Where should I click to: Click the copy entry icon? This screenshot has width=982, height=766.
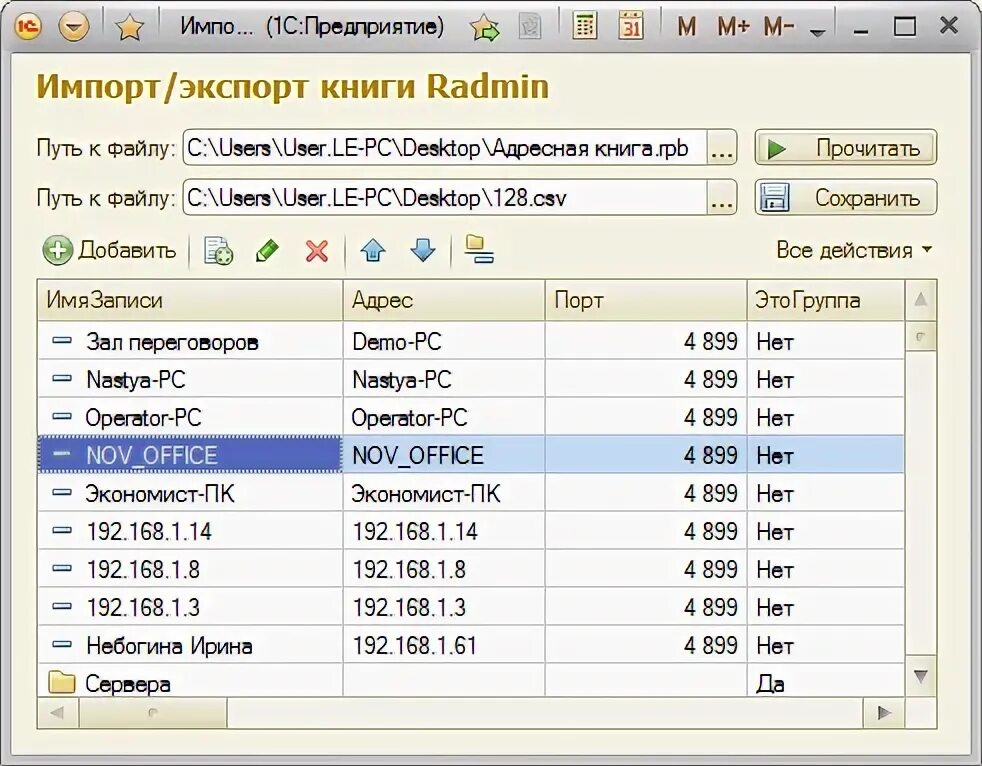tap(219, 251)
